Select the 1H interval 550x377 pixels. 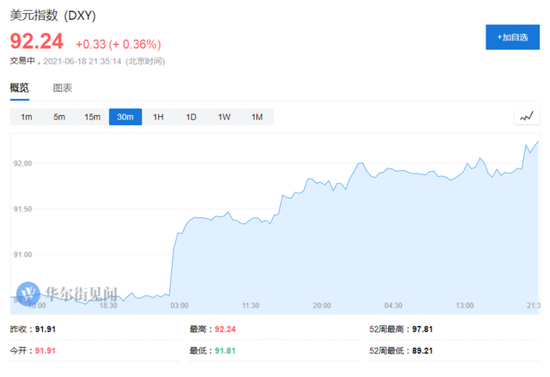tap(158, 117)
